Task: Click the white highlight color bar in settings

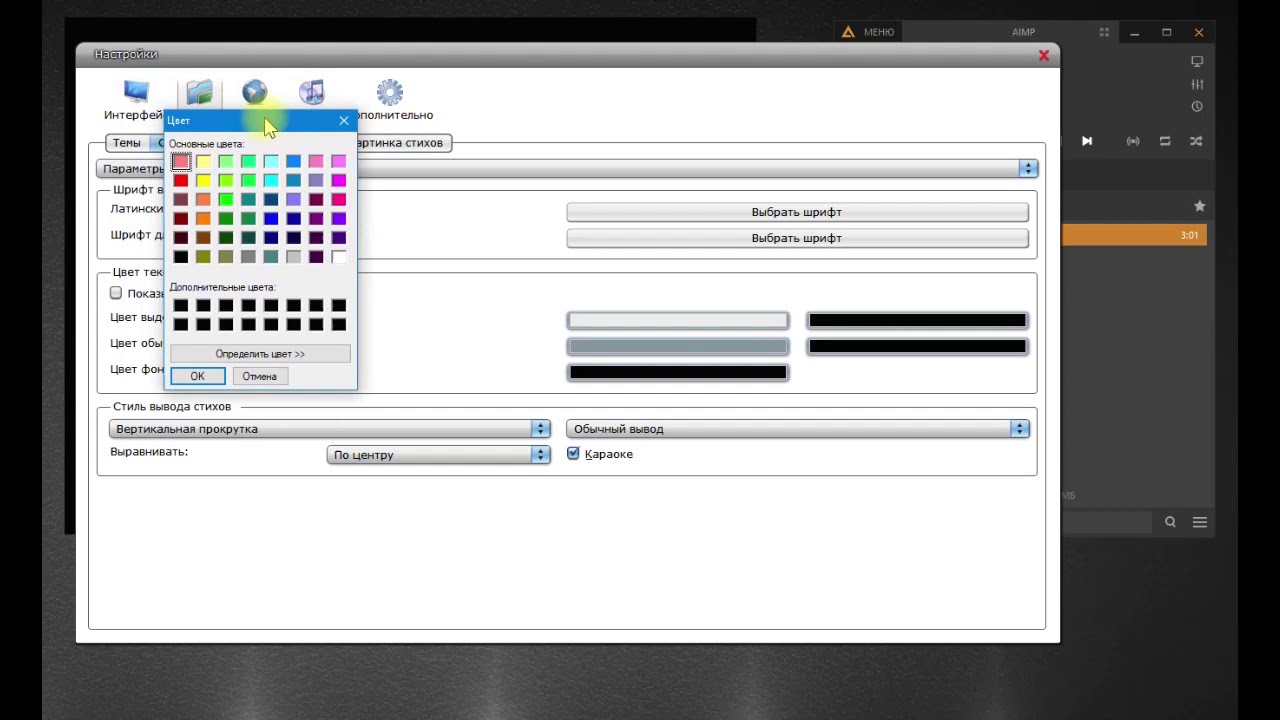Action: coord(678,321)
